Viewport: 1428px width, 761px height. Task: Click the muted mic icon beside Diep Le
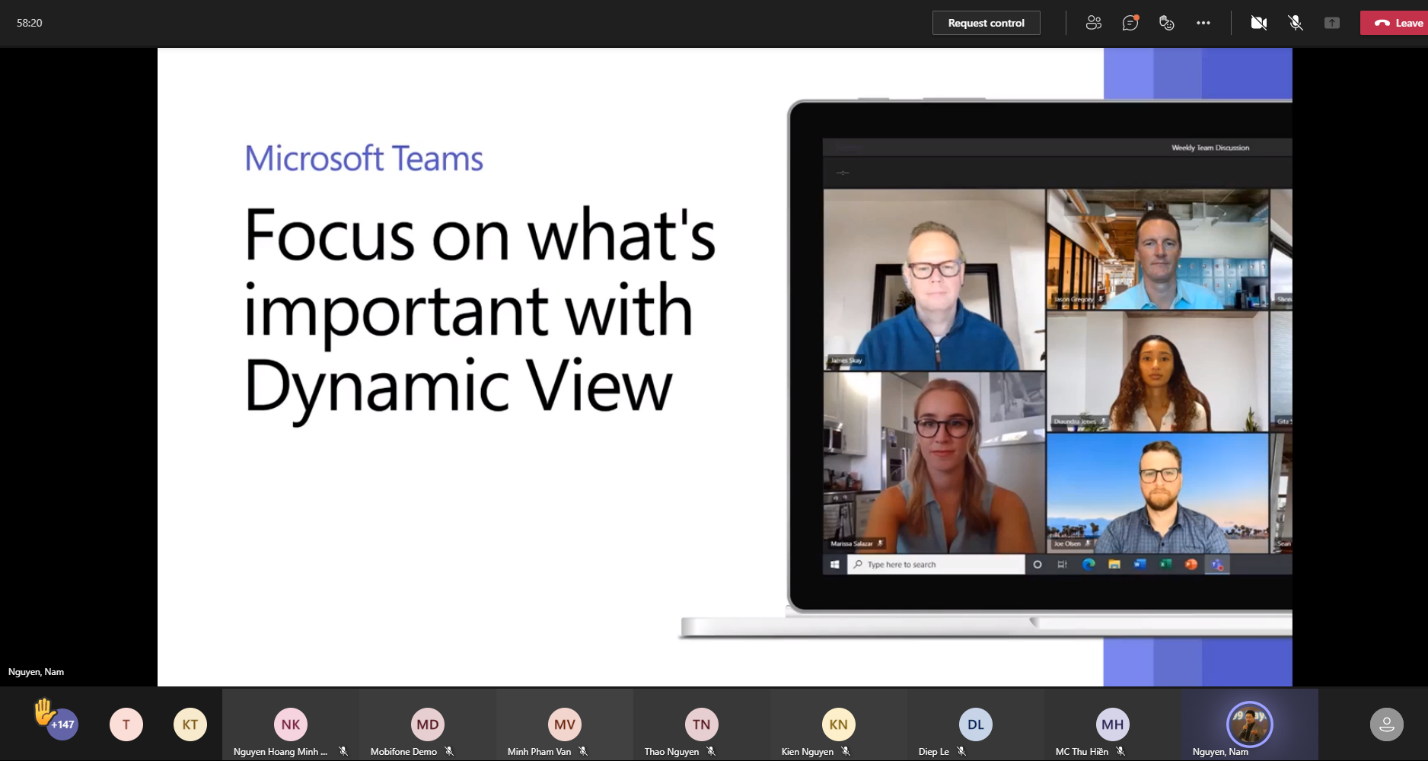tap(961, 751)
